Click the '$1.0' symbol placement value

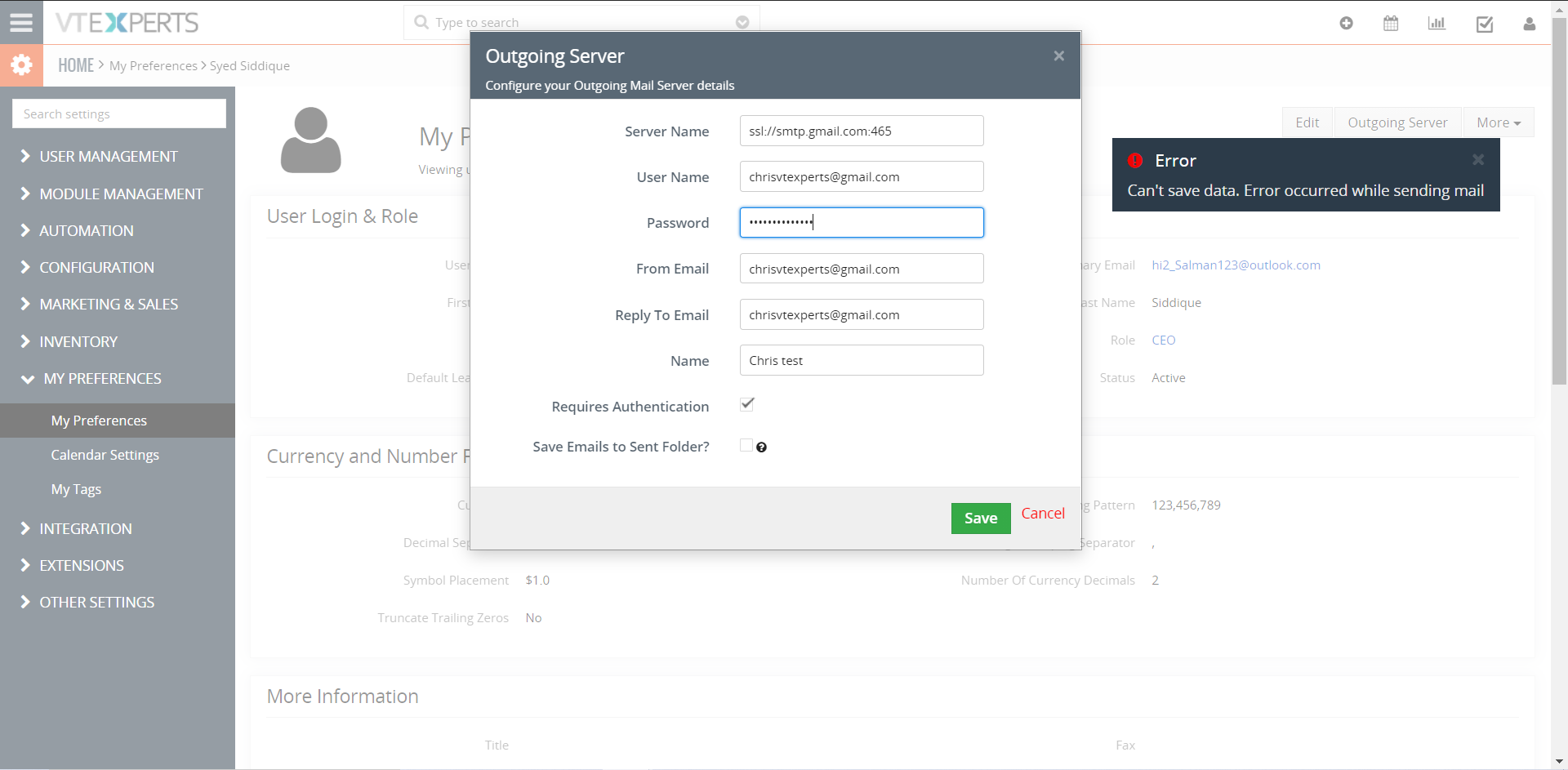[x=537, y=580]
